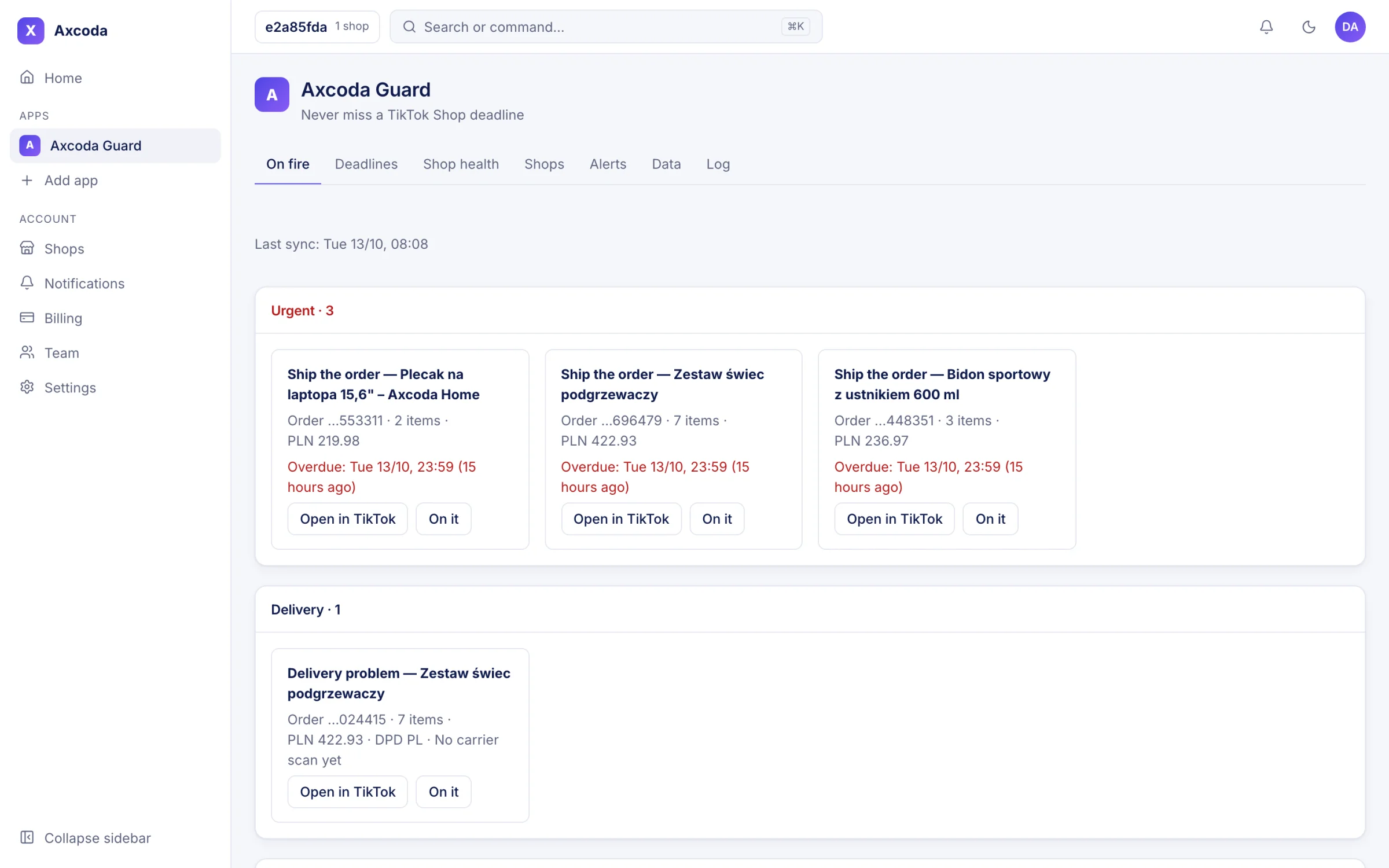The height and width of the screenshot is (868, 1389).
Task: Click the Delivery problem — Zestaw świec title
Action: click(399, 683)
